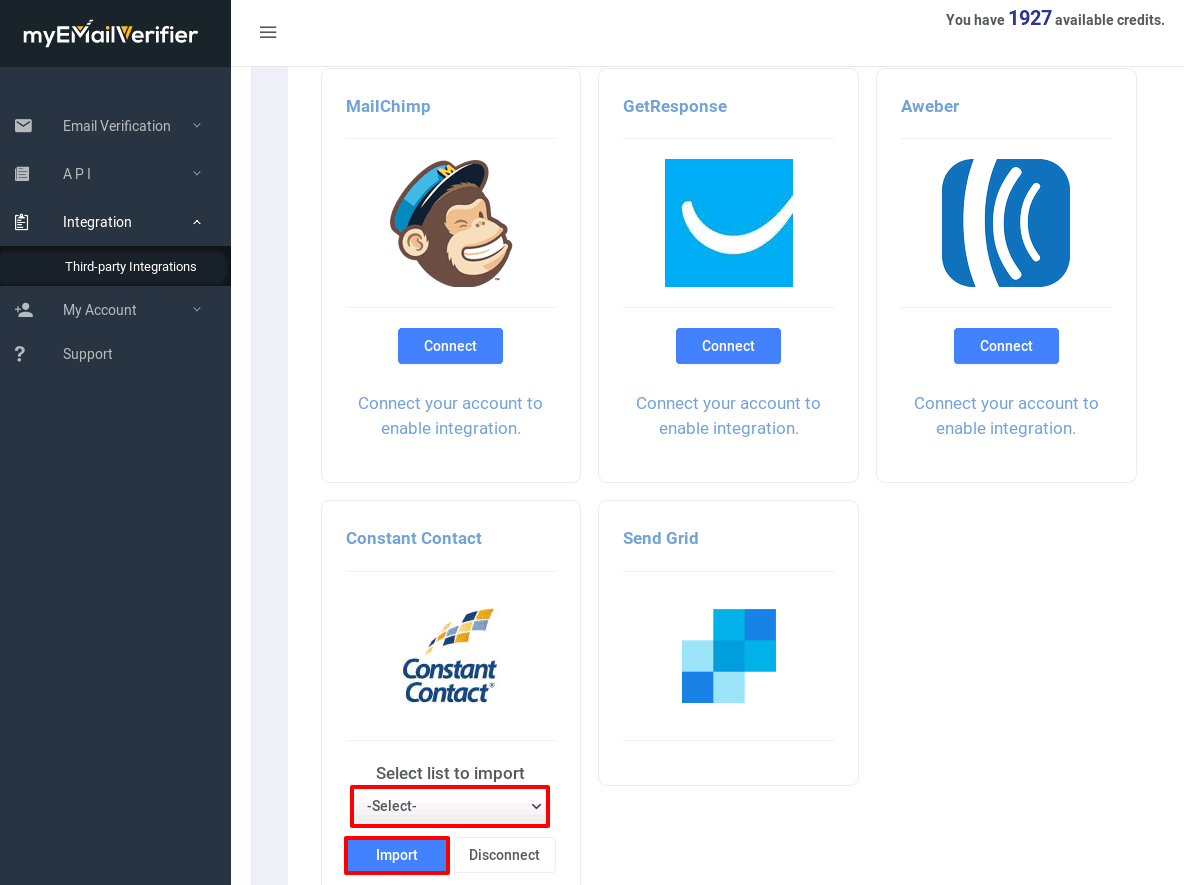Click the Constant Contact logo image
This screenshot has height=885, width=1184.
tap(450, 655)
